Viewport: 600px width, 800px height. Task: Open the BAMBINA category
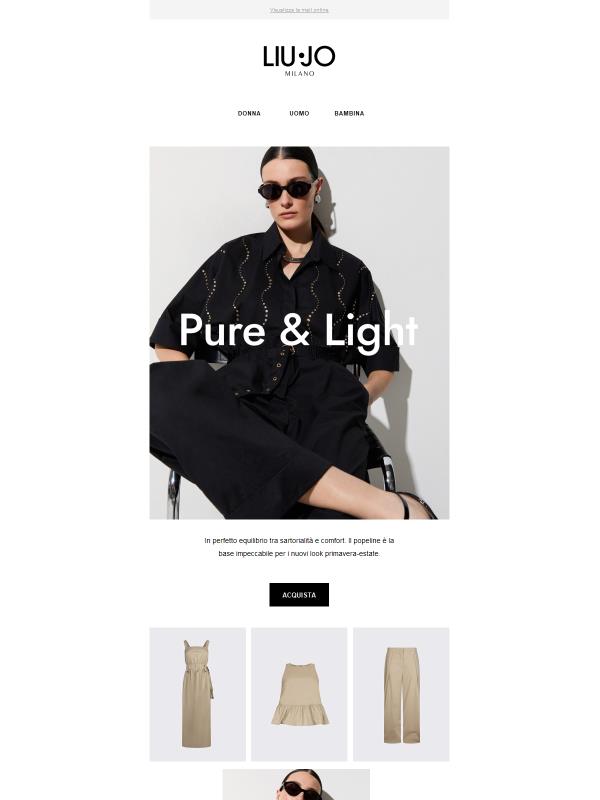coord(349,113)
